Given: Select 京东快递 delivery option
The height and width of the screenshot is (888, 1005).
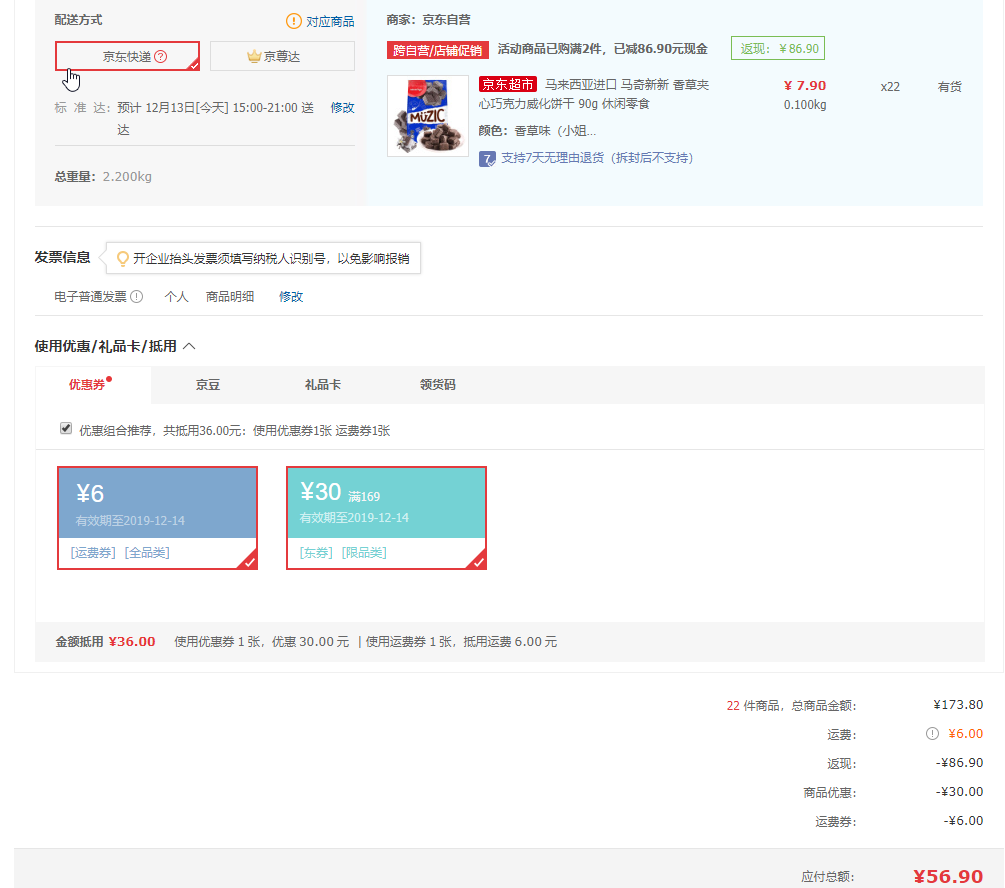Looking at the screenshot, I should 127,56.
